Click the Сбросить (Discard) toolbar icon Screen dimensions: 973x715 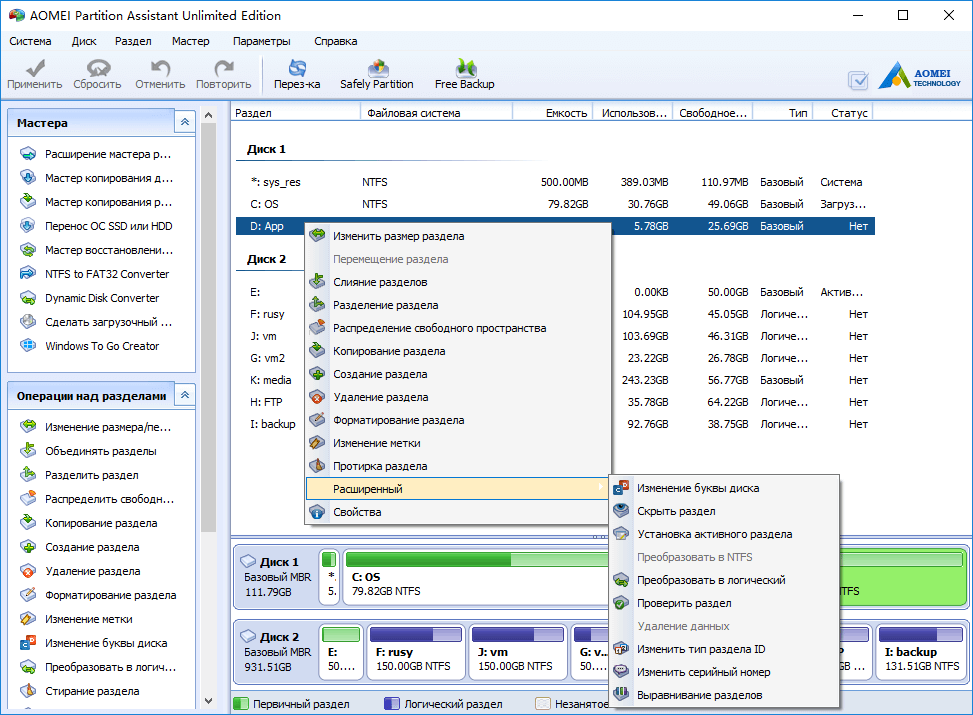98,68
